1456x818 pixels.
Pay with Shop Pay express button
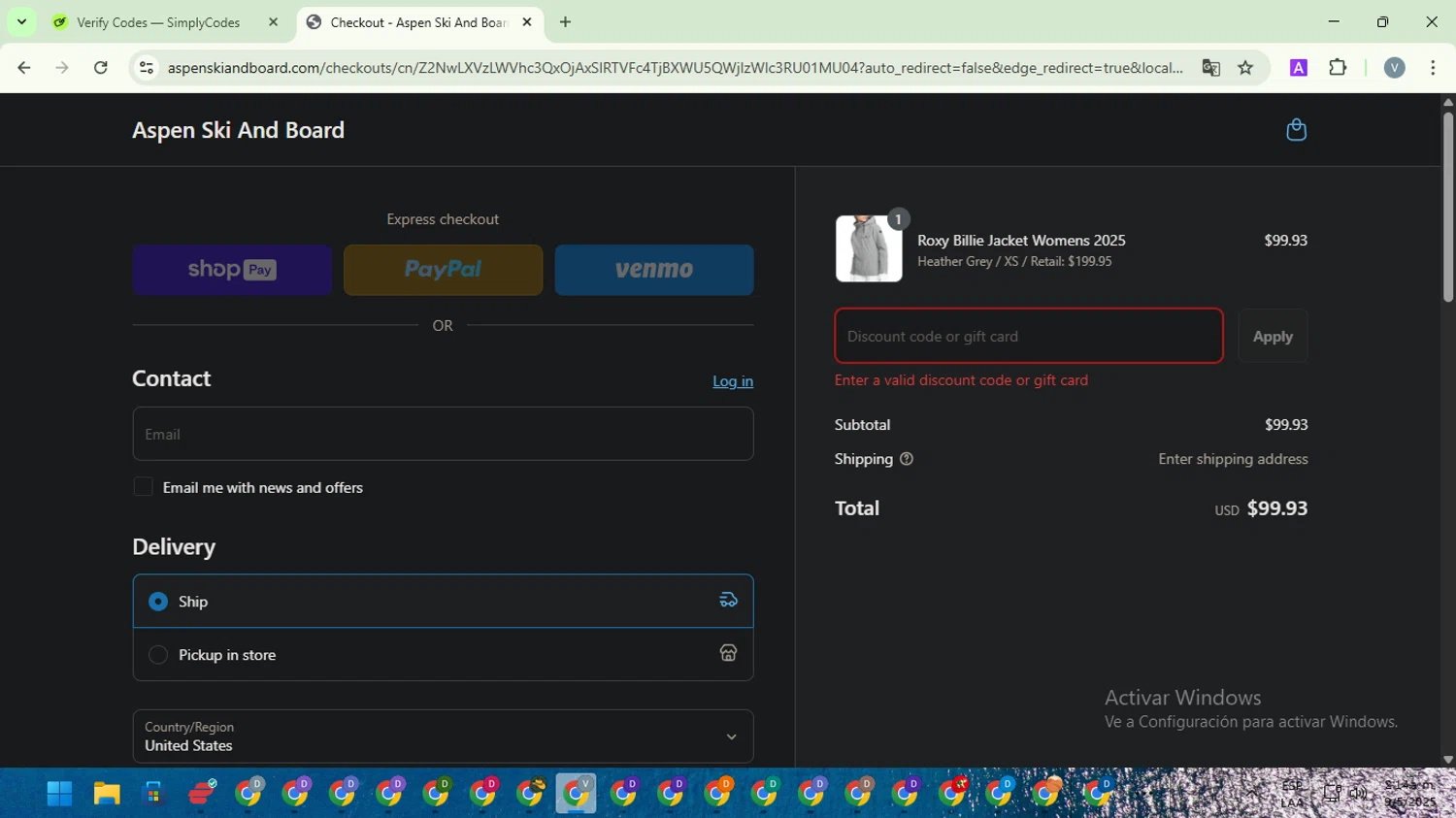(x=232, y=270)
